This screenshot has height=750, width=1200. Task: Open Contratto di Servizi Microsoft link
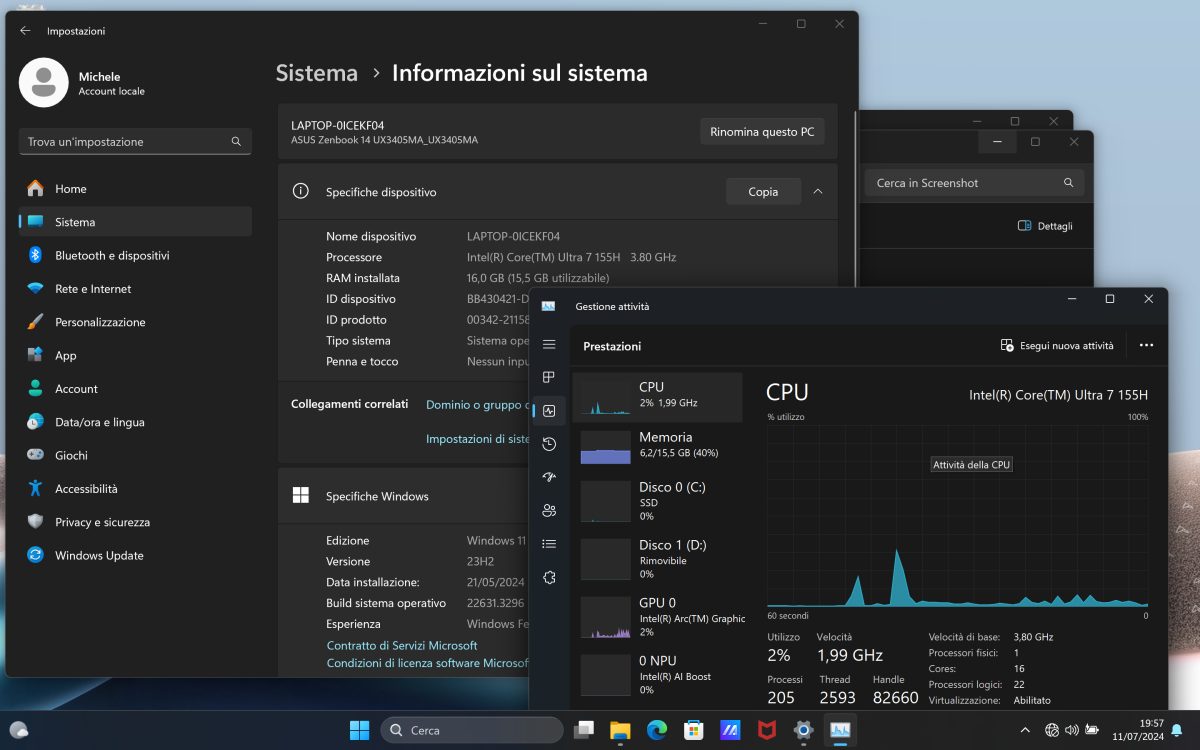402,646
